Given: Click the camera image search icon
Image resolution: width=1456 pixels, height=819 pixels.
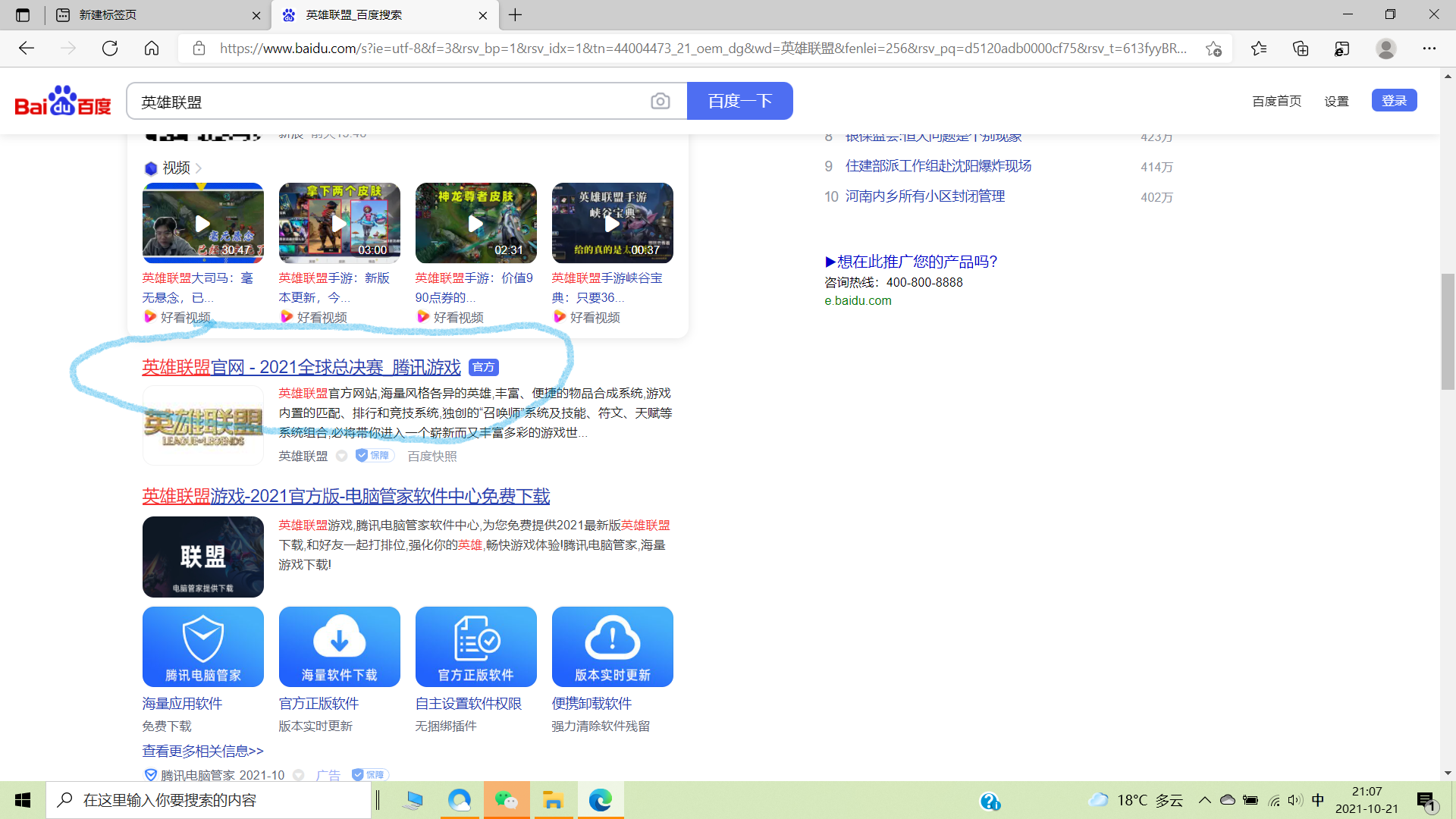Looking at the screenshot, I should (661, 101).
